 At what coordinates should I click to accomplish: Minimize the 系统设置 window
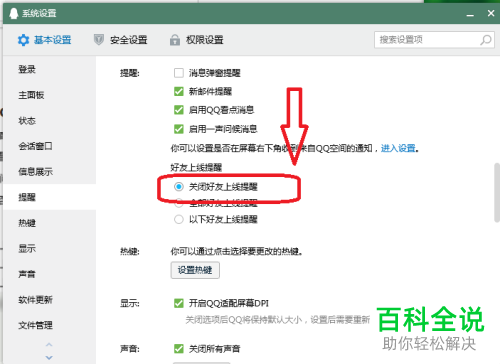(x=470, y=14)
